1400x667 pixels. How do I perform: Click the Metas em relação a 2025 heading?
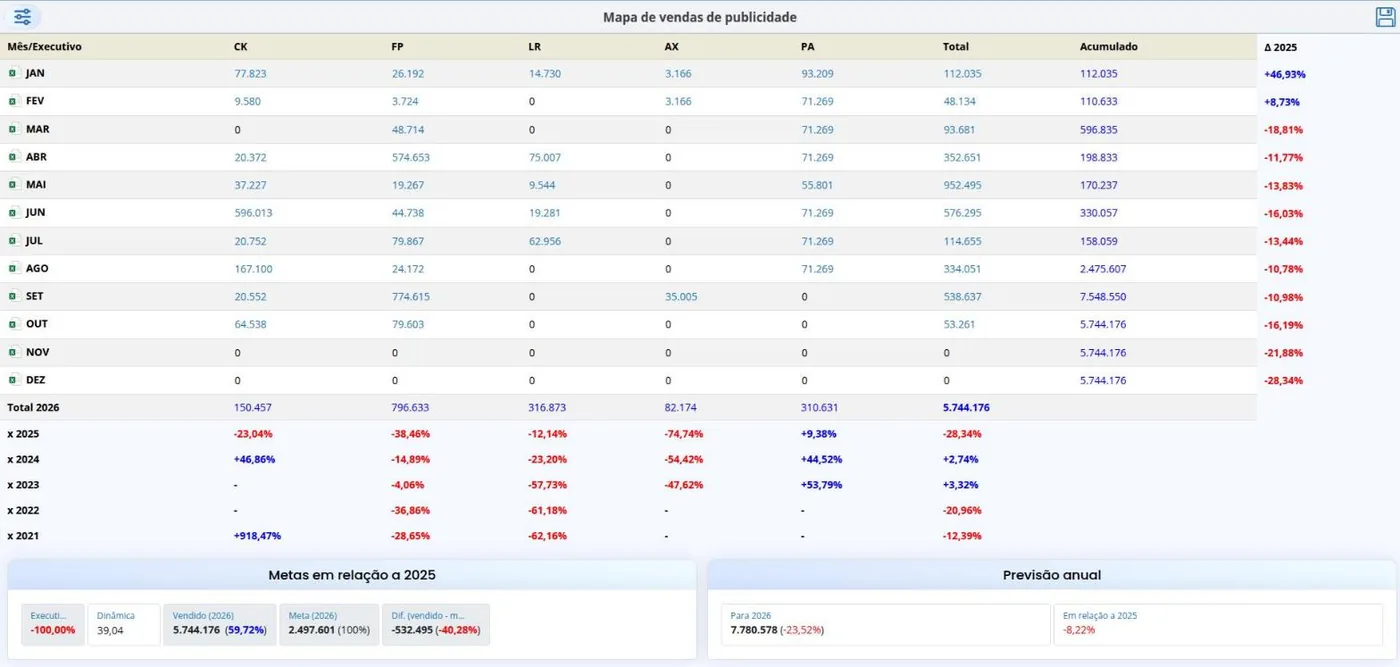click(352, 575)
